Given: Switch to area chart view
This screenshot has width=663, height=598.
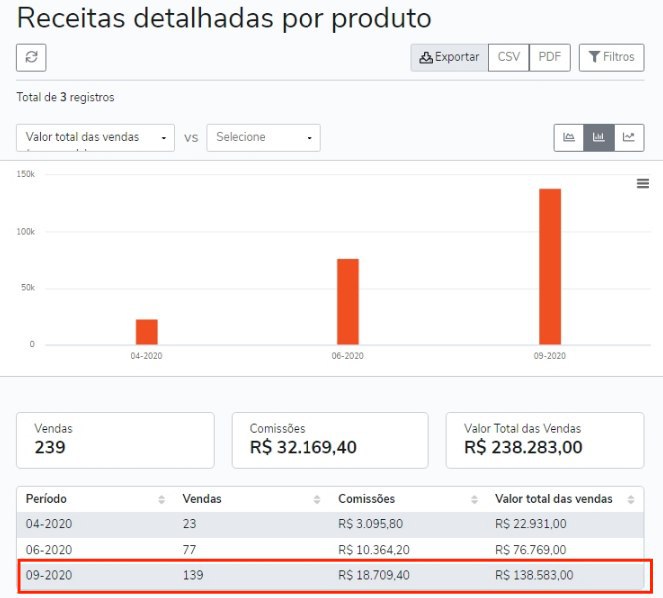Looking at the screenshot, I should coord(569,137).
